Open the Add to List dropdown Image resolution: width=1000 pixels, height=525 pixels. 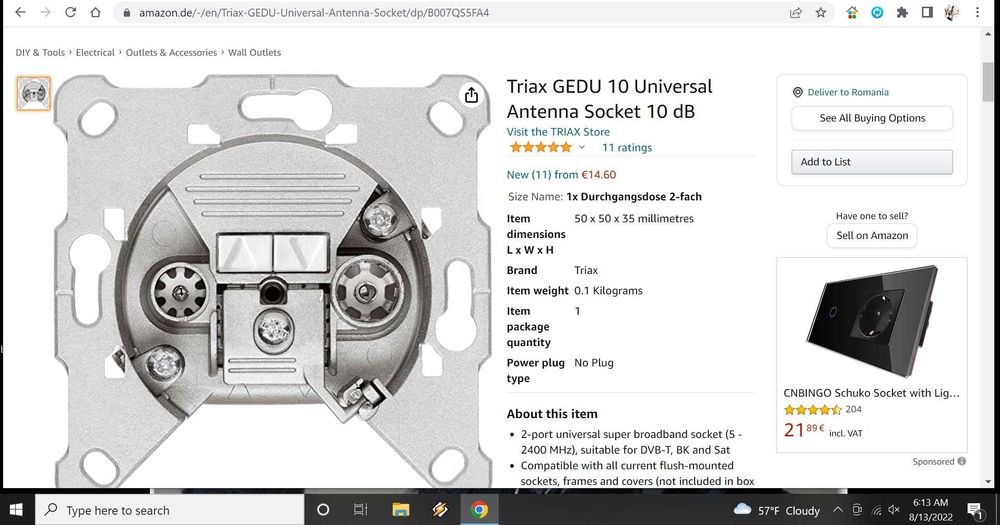tap(872, 162)
